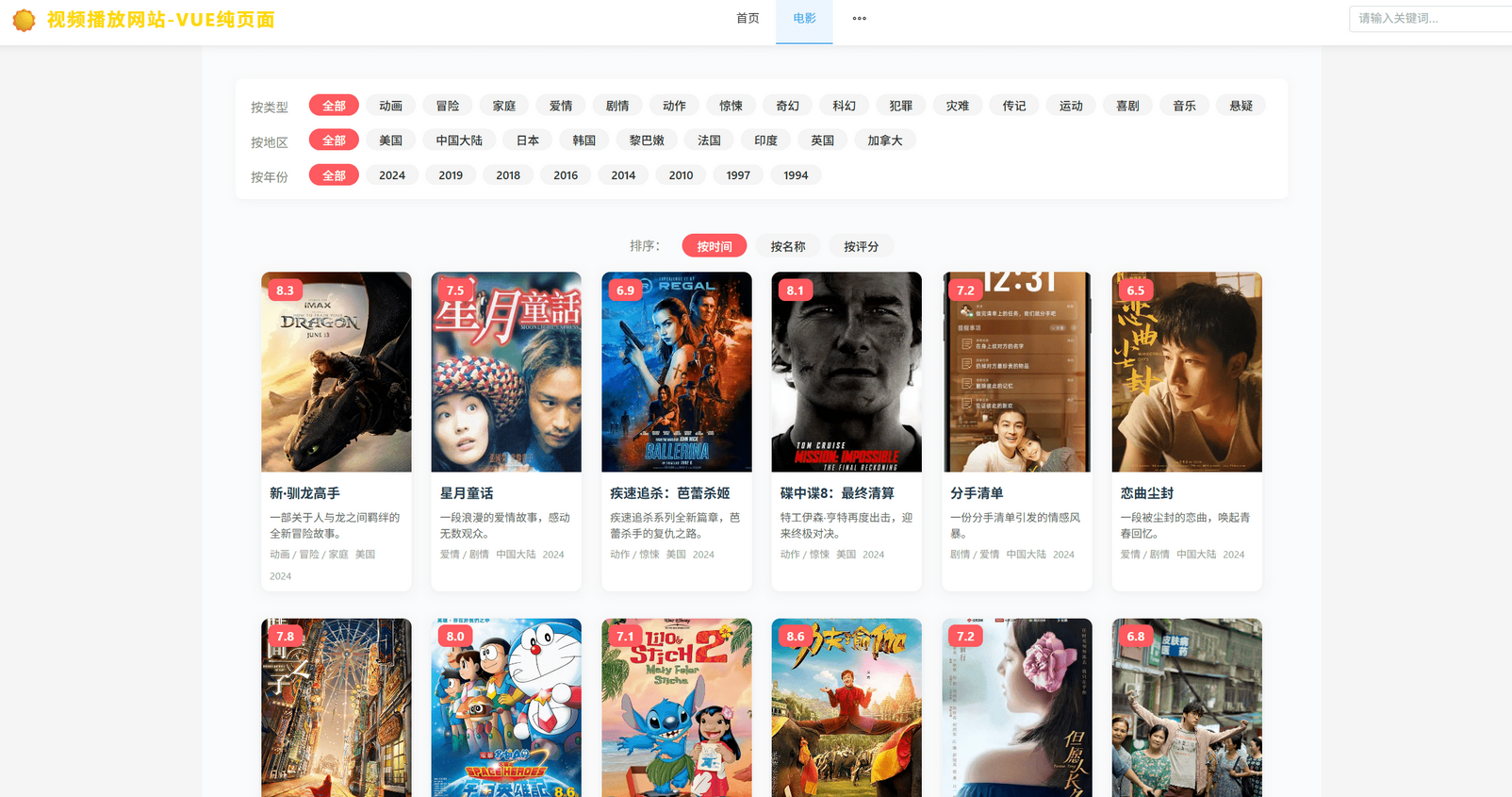Filter region by 黎巴嫩
Screen dimensions: 1512x797
[647, 141]
